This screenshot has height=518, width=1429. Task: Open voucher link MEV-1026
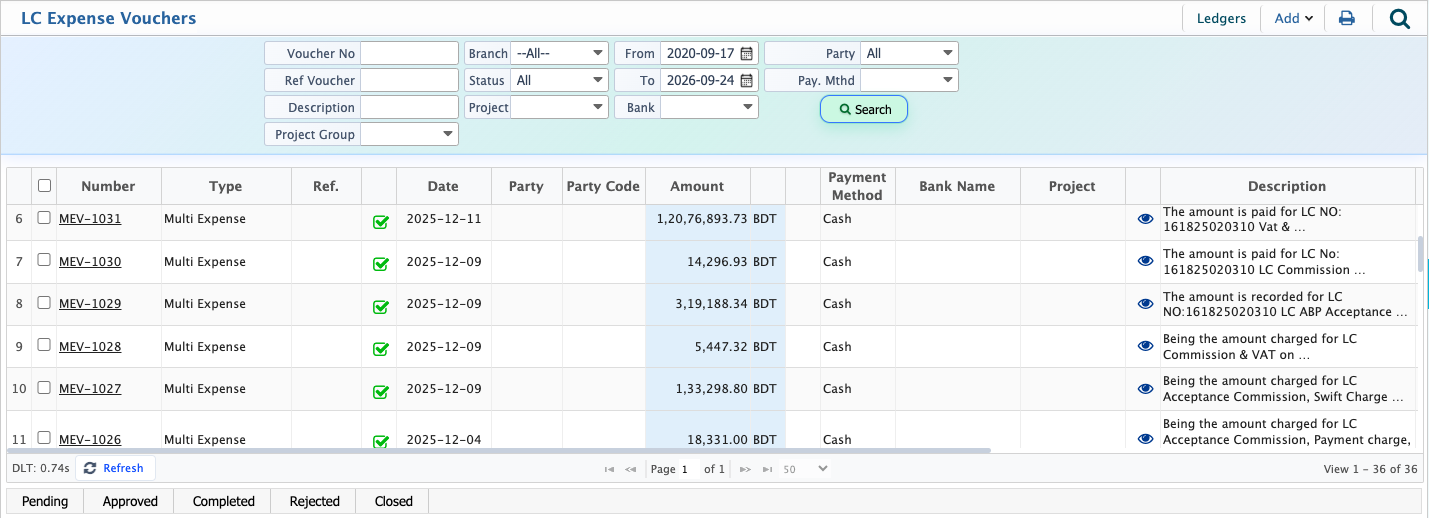(90, 439)
